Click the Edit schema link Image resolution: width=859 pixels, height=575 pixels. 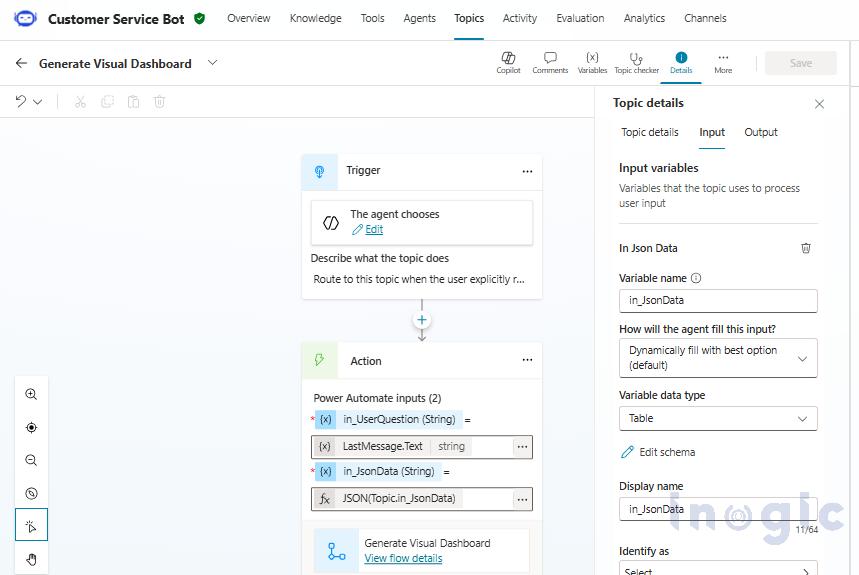[x=658, y=452]
